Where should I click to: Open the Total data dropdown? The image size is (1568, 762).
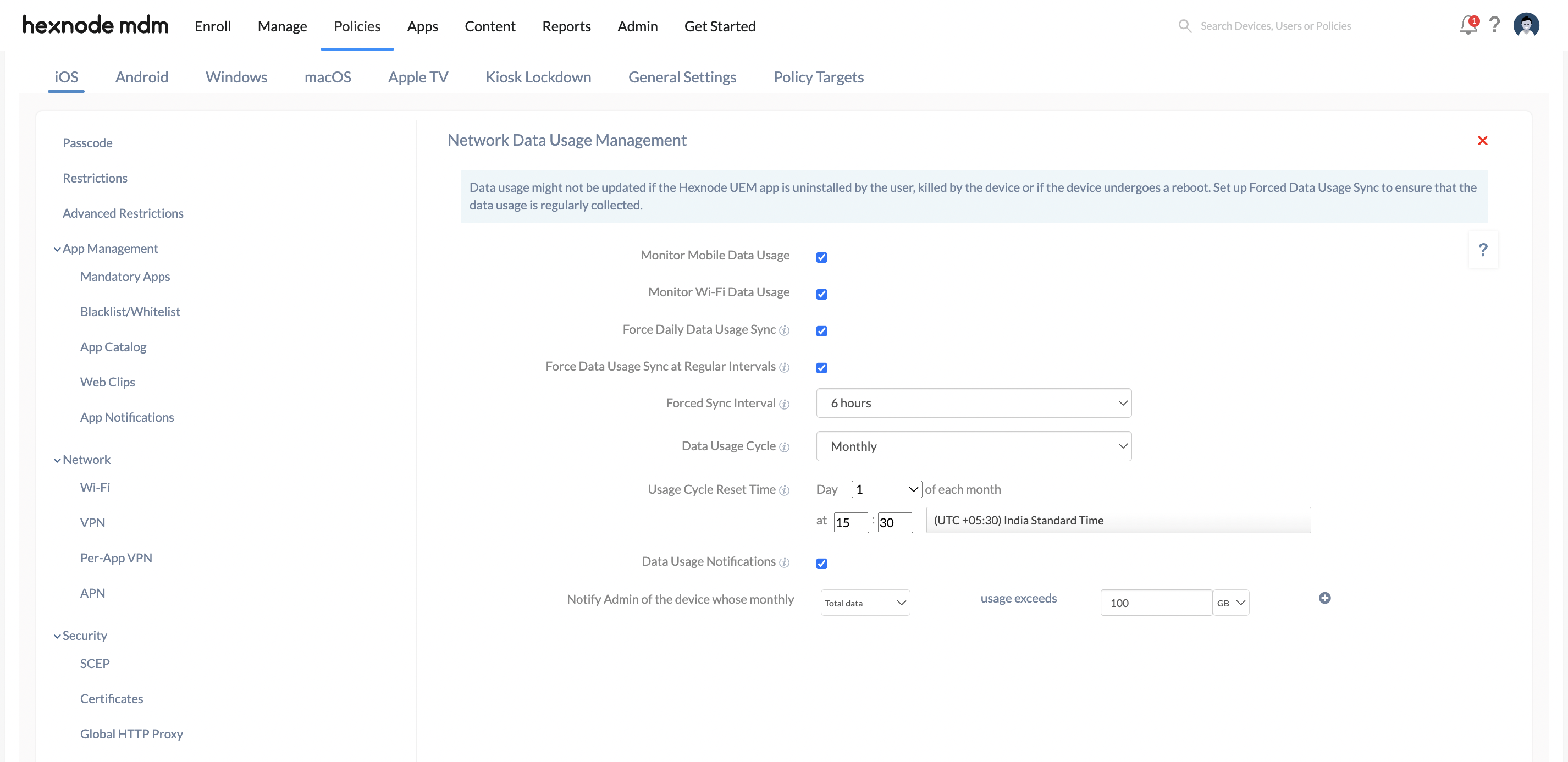pos(865,603)
